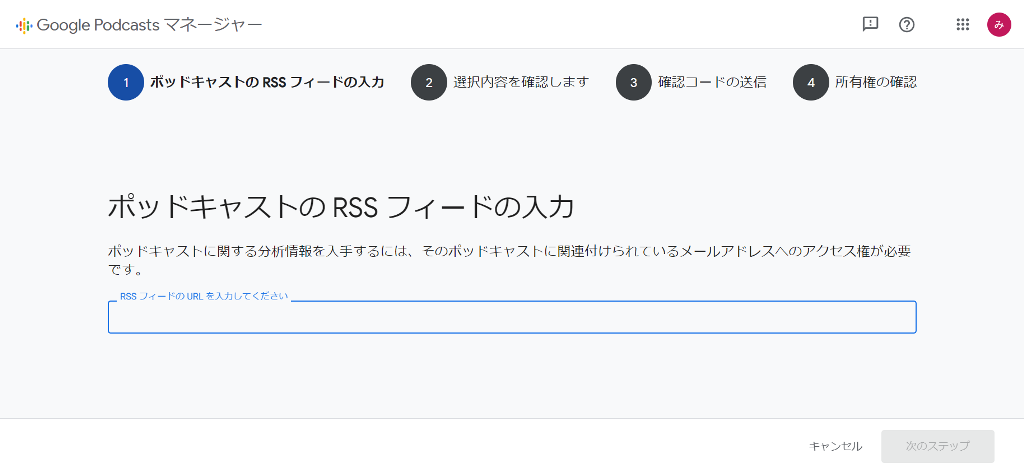
Task: Click step label 所有権の確認
Action: tap(876, 82)
